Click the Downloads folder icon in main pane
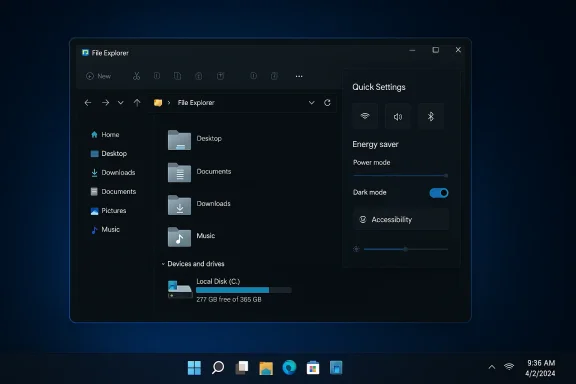 click(179, 205)
